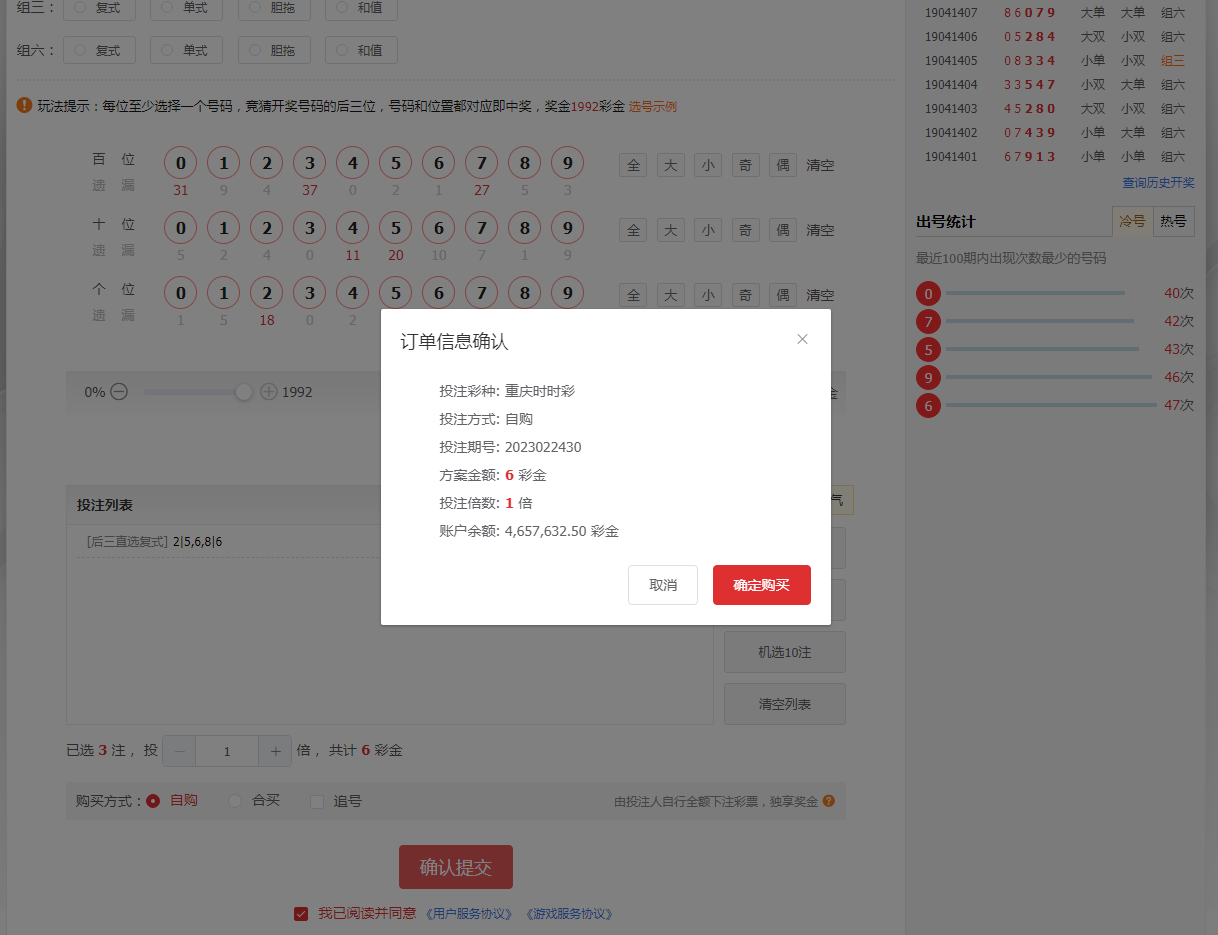Toggle the agreement checkbox 我已阅读并同意
1218x935 pixels.
pyautogui.click(x=301, y=913)
